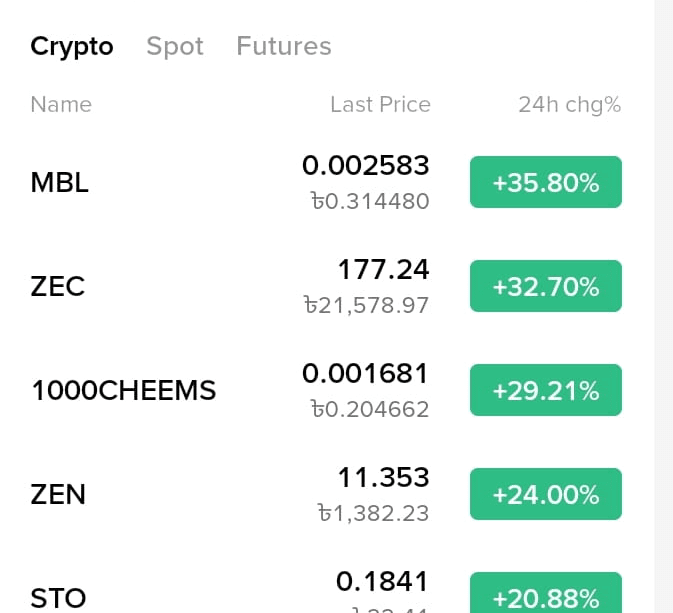Open the ZEC coin row
The image size is (673, 613).
pos(58,287)
